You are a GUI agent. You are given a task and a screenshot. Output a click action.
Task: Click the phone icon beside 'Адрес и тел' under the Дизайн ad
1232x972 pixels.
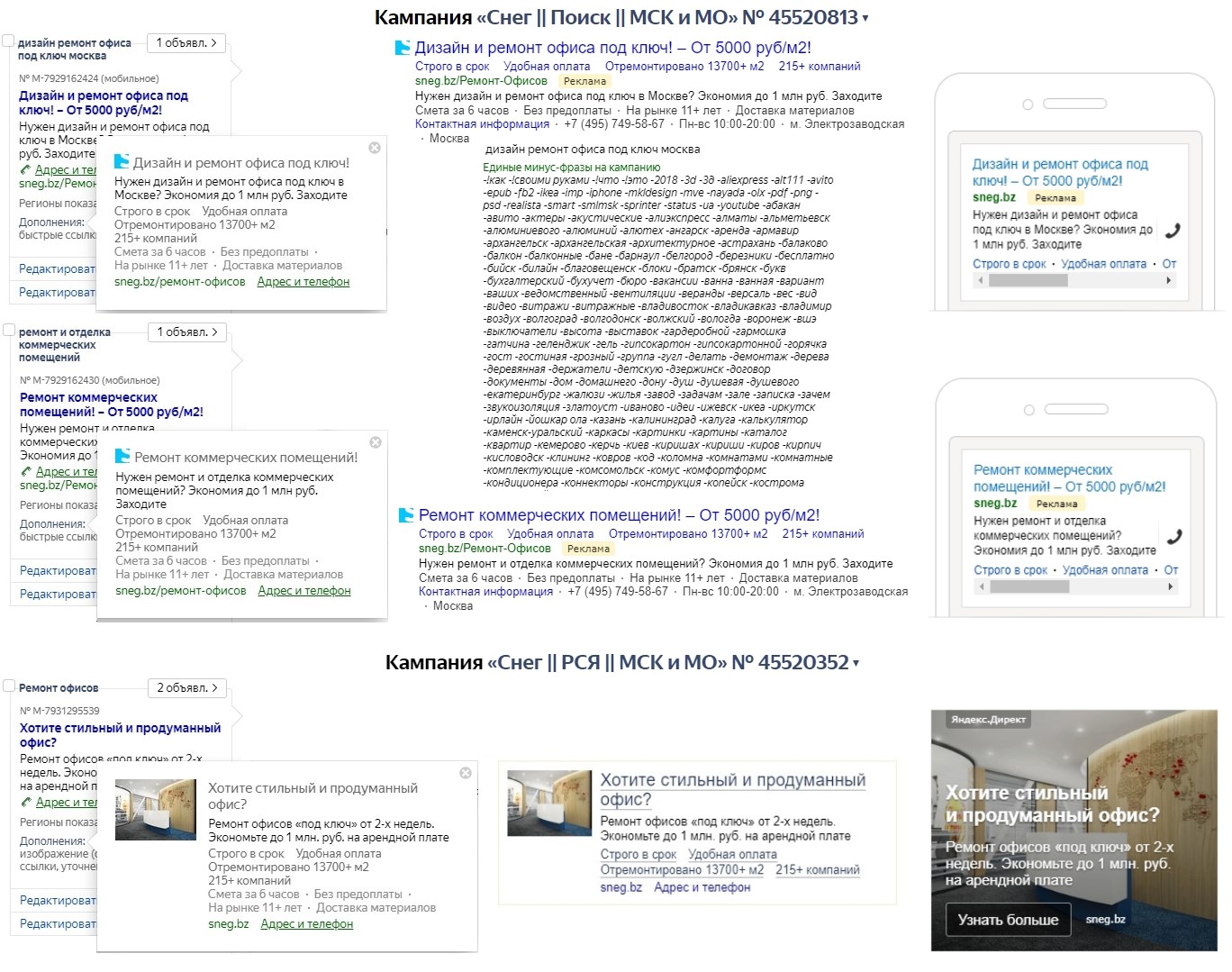(x=25, y=169)
